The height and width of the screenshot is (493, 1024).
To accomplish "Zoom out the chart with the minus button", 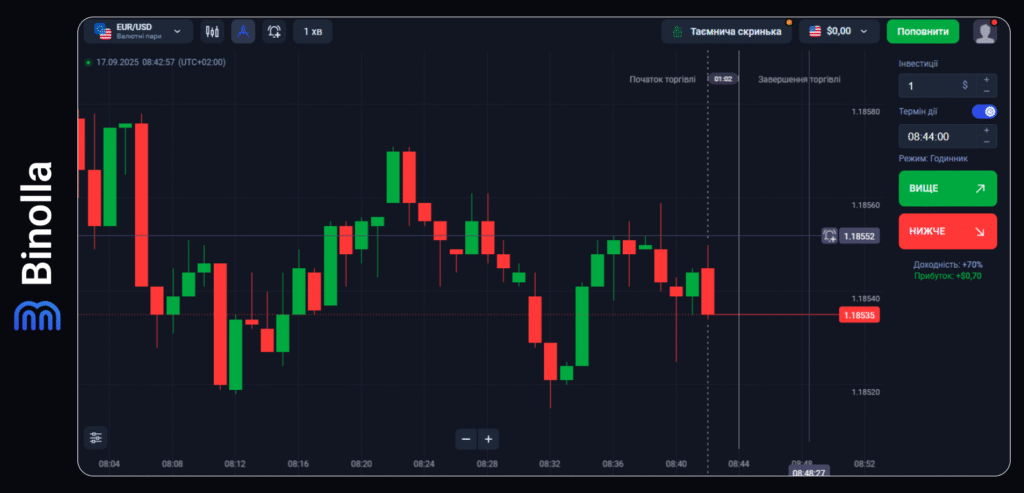I will [x=466, y=438].
